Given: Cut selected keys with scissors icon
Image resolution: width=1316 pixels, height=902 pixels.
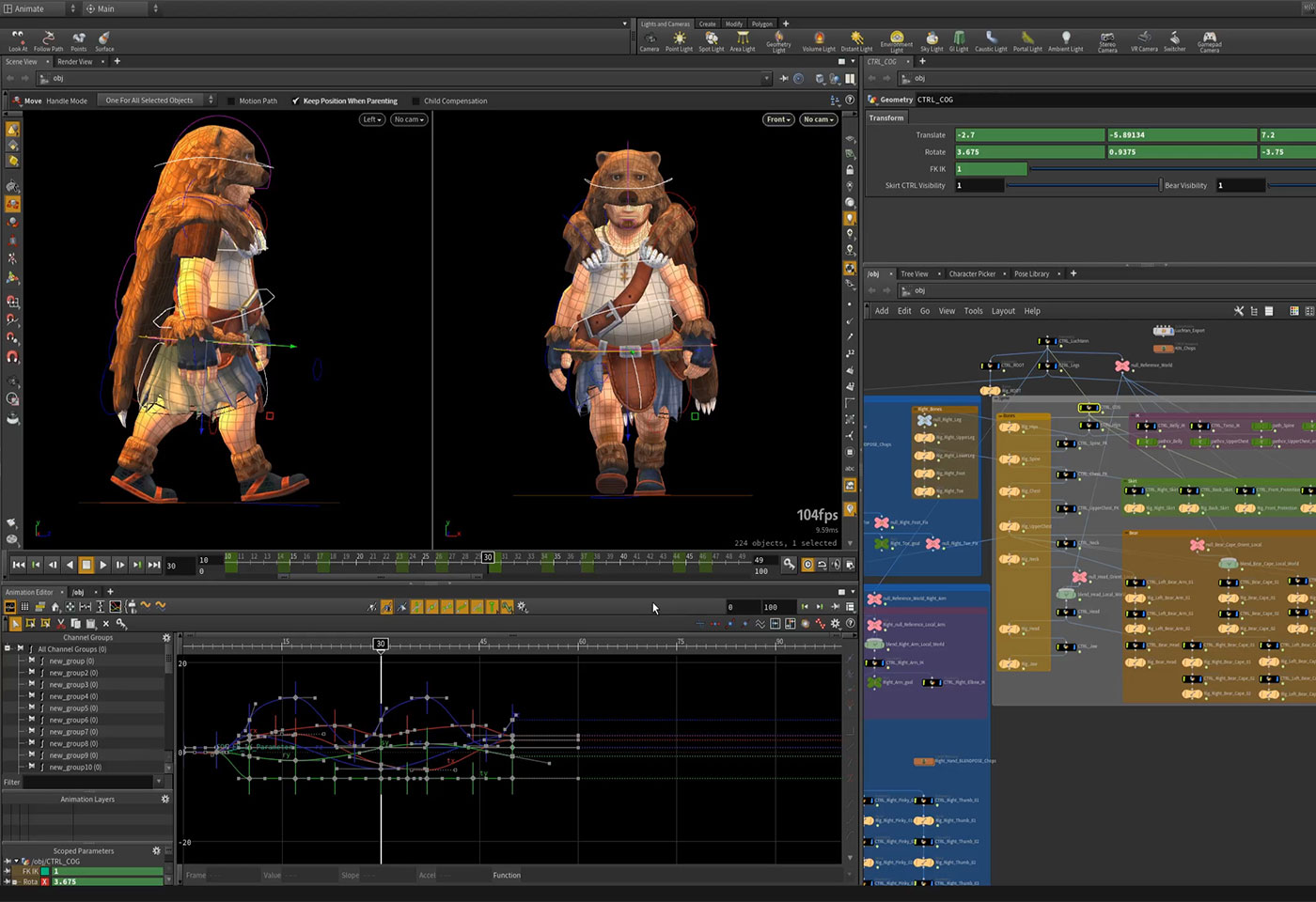Looking at the screenshot, I should 61,623.
